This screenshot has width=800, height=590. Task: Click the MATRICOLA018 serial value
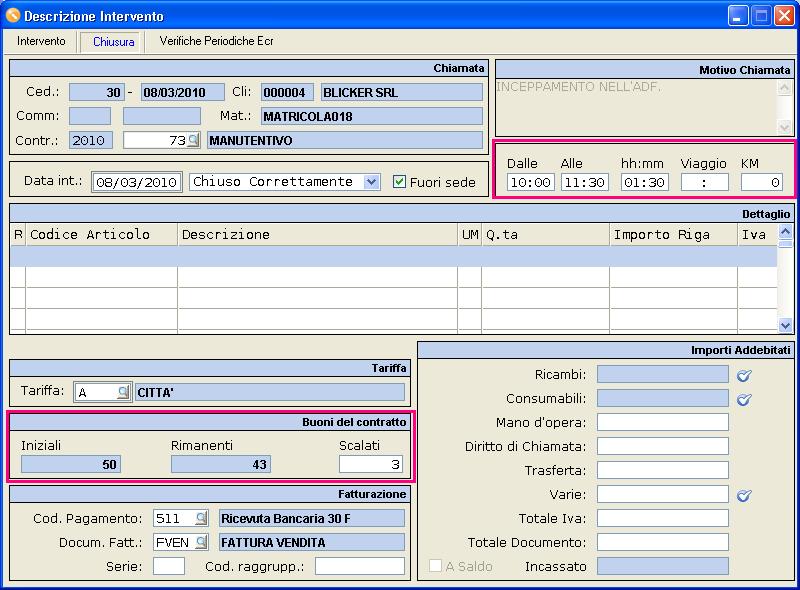click(372, 116)
